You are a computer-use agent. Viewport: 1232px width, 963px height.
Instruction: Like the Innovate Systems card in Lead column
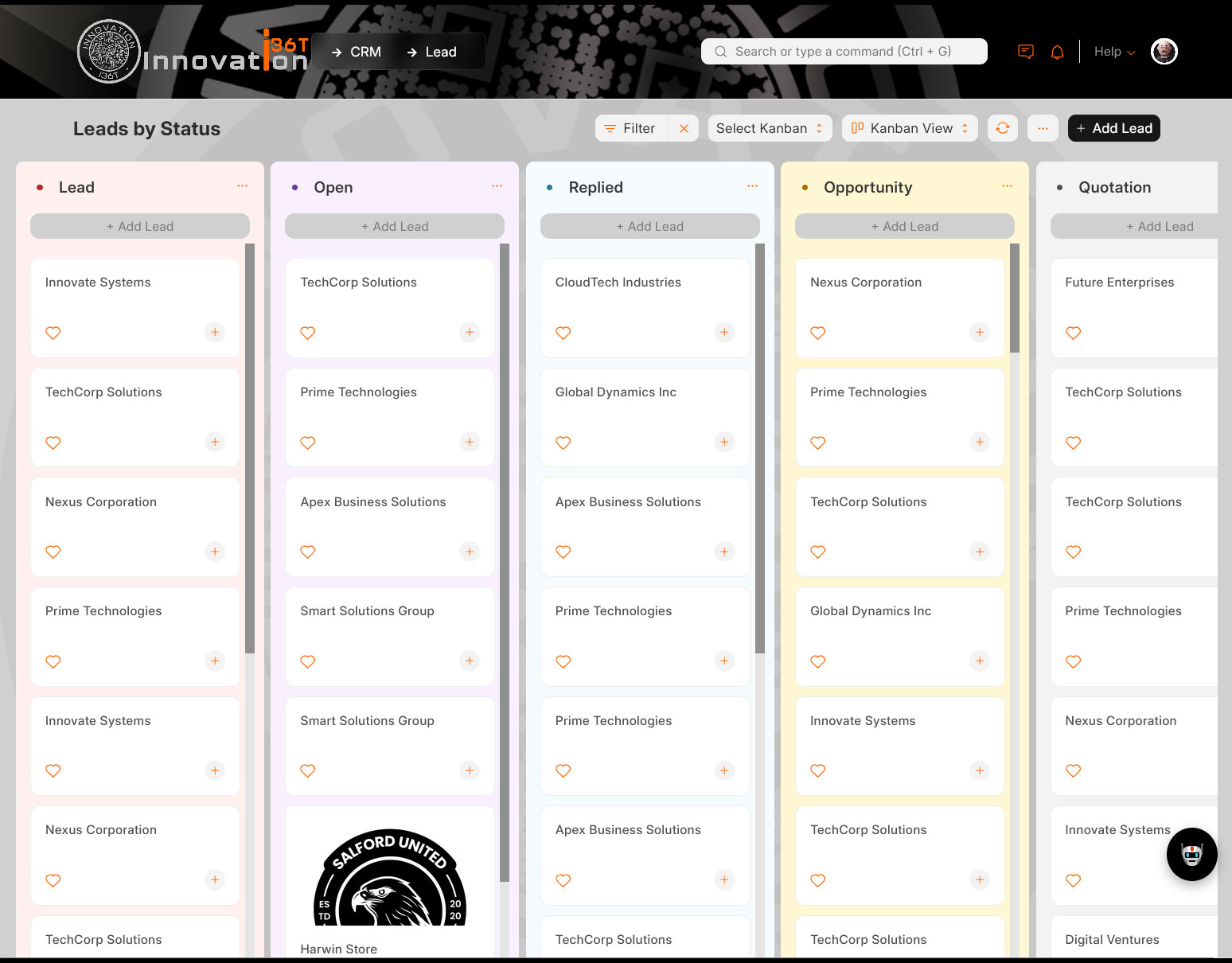coord(53,333)
